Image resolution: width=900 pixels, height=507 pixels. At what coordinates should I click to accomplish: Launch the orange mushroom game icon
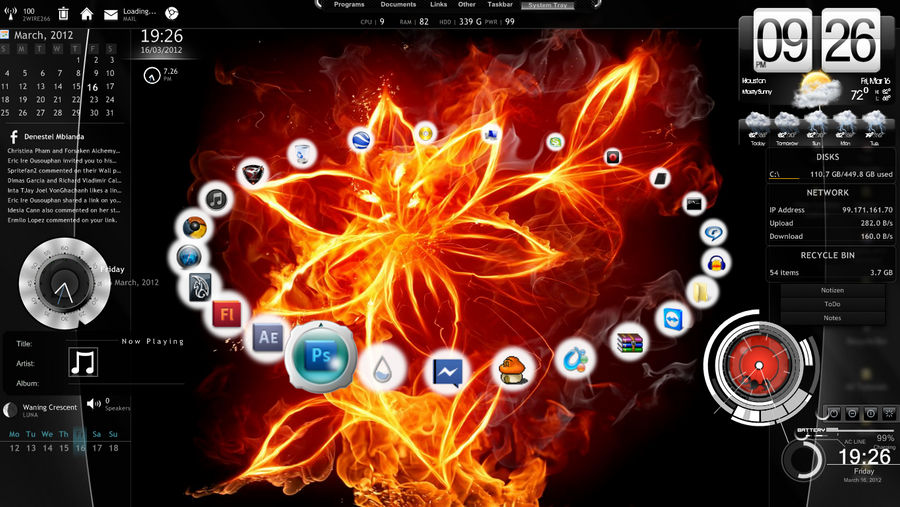(x=513, y=369)
